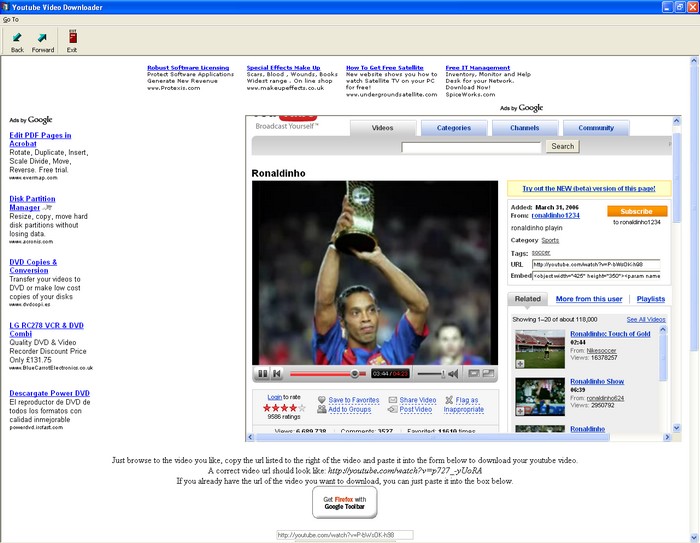Viewport: 700px width, 543px height.
Task: Click the Post Video icon
Action: [392, 409]
